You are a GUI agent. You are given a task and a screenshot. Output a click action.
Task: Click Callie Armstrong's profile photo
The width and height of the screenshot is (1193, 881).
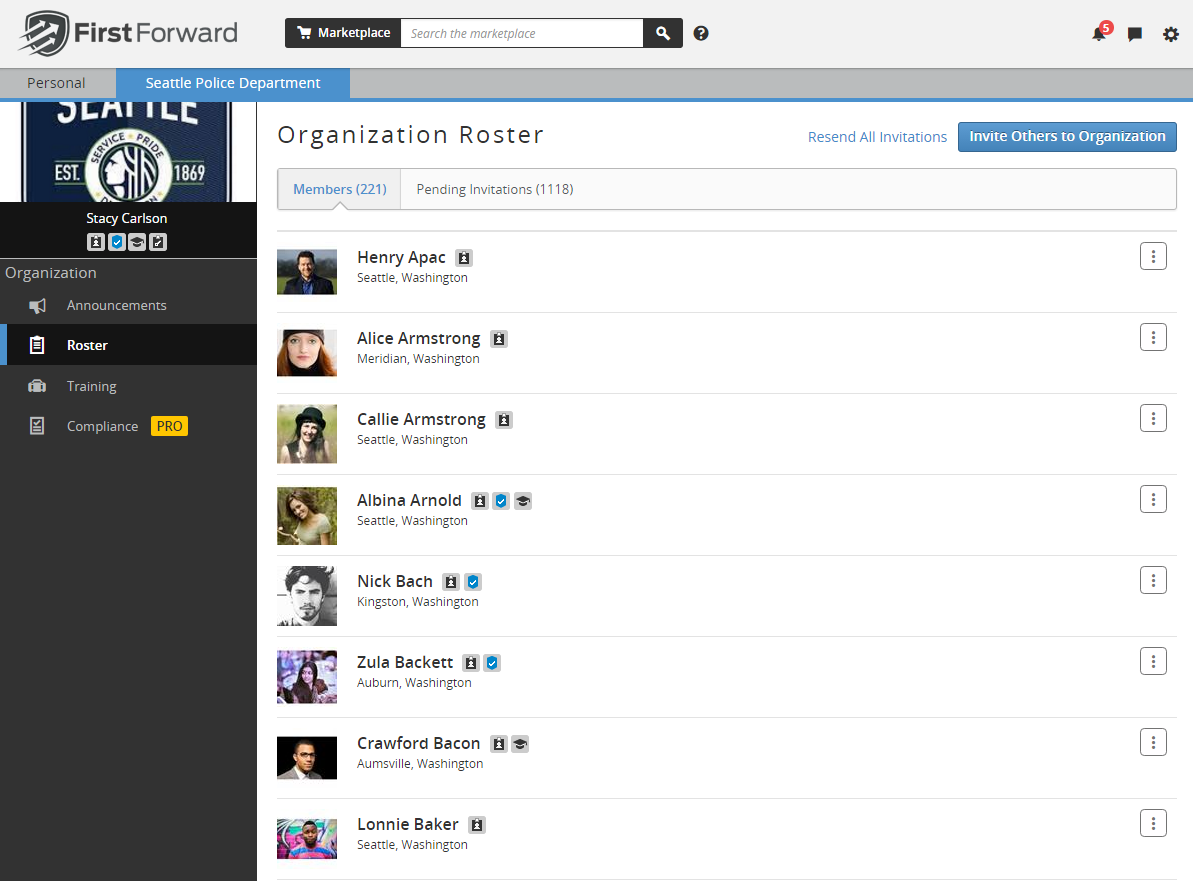(x=307, y=434)
